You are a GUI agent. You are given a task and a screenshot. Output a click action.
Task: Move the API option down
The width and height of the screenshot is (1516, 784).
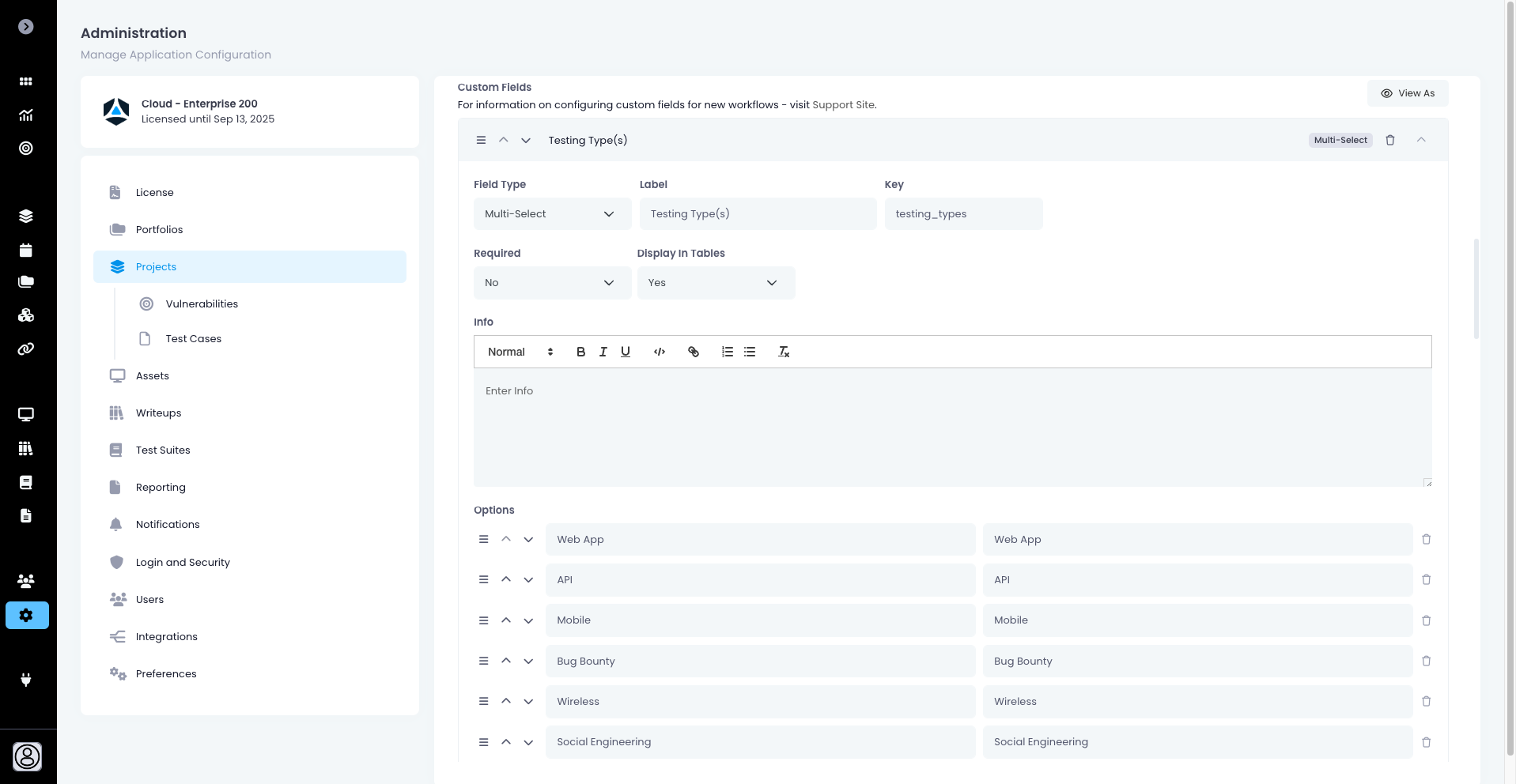click(528, 580)
